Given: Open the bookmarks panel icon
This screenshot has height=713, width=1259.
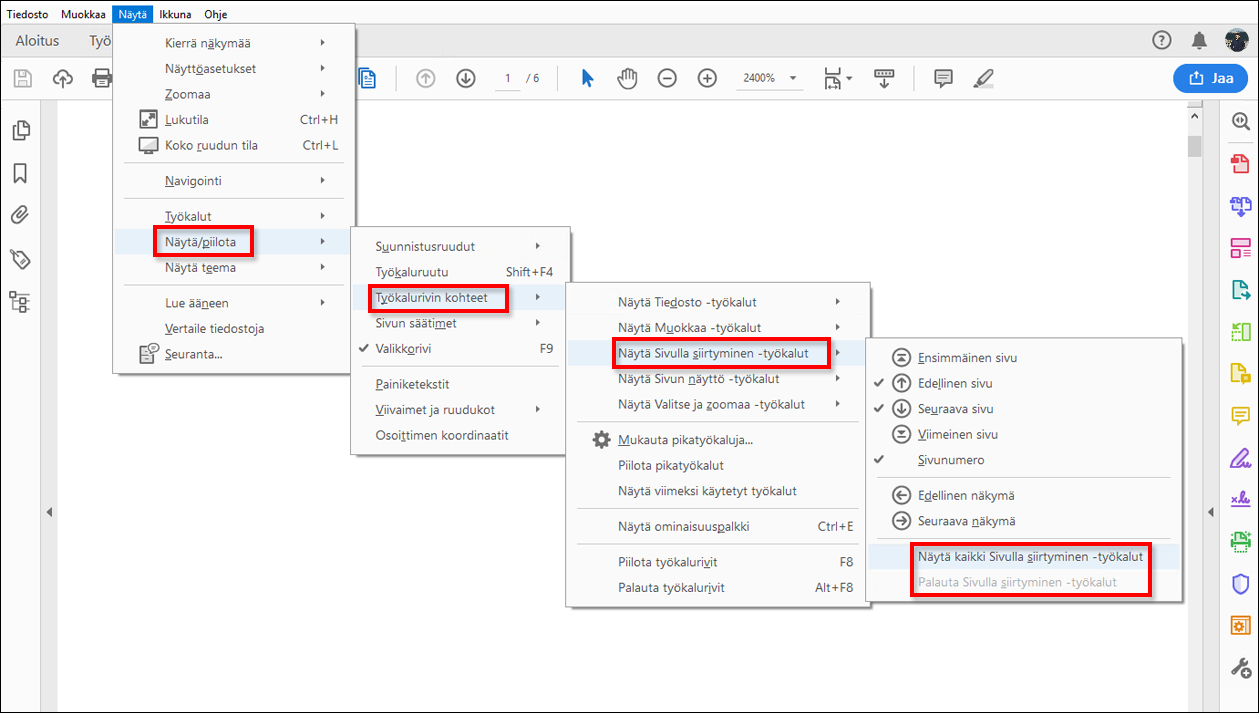Looking at the screenshot, I should coord(19,173).
